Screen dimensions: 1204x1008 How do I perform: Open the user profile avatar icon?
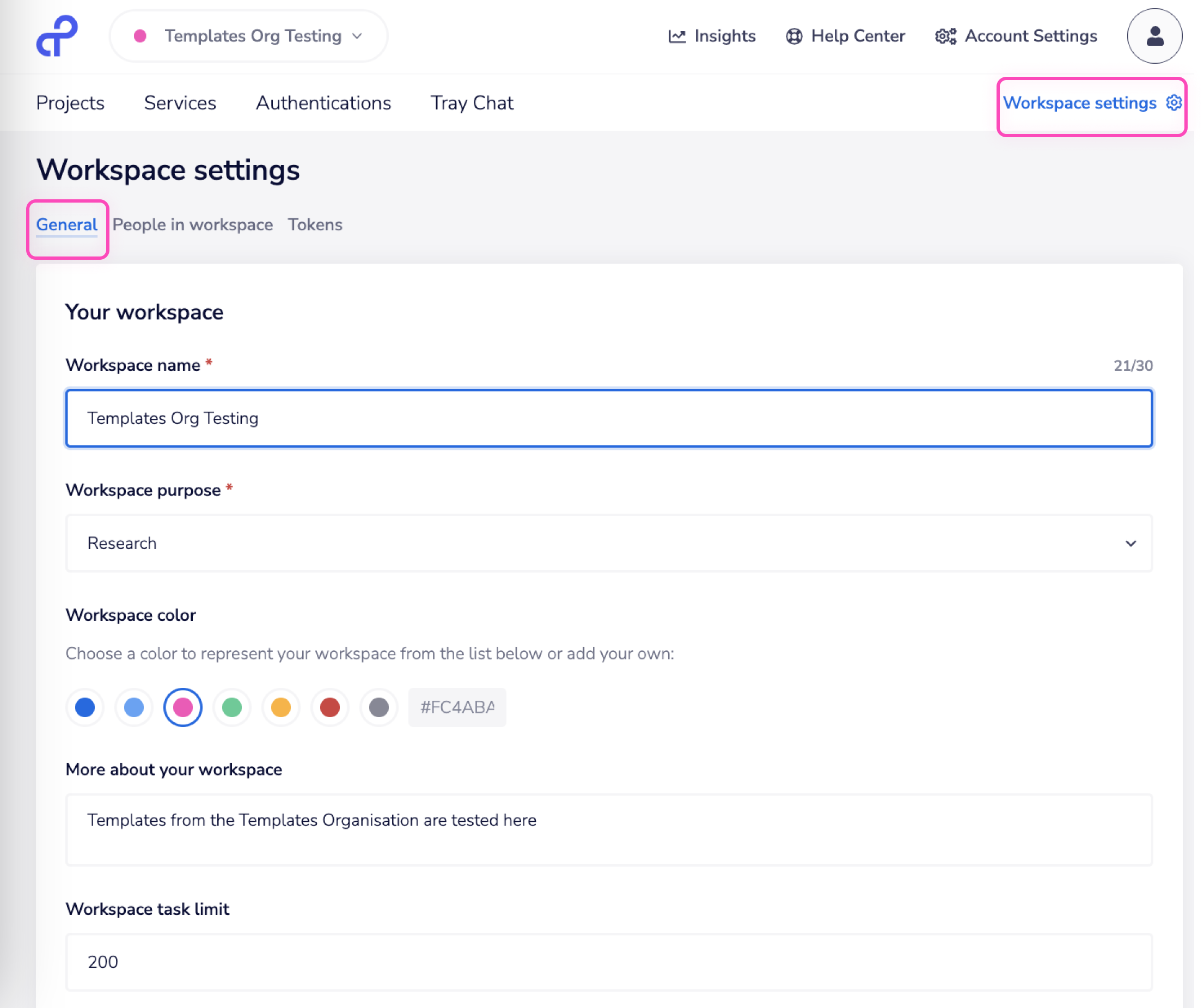click(1154, 35)
